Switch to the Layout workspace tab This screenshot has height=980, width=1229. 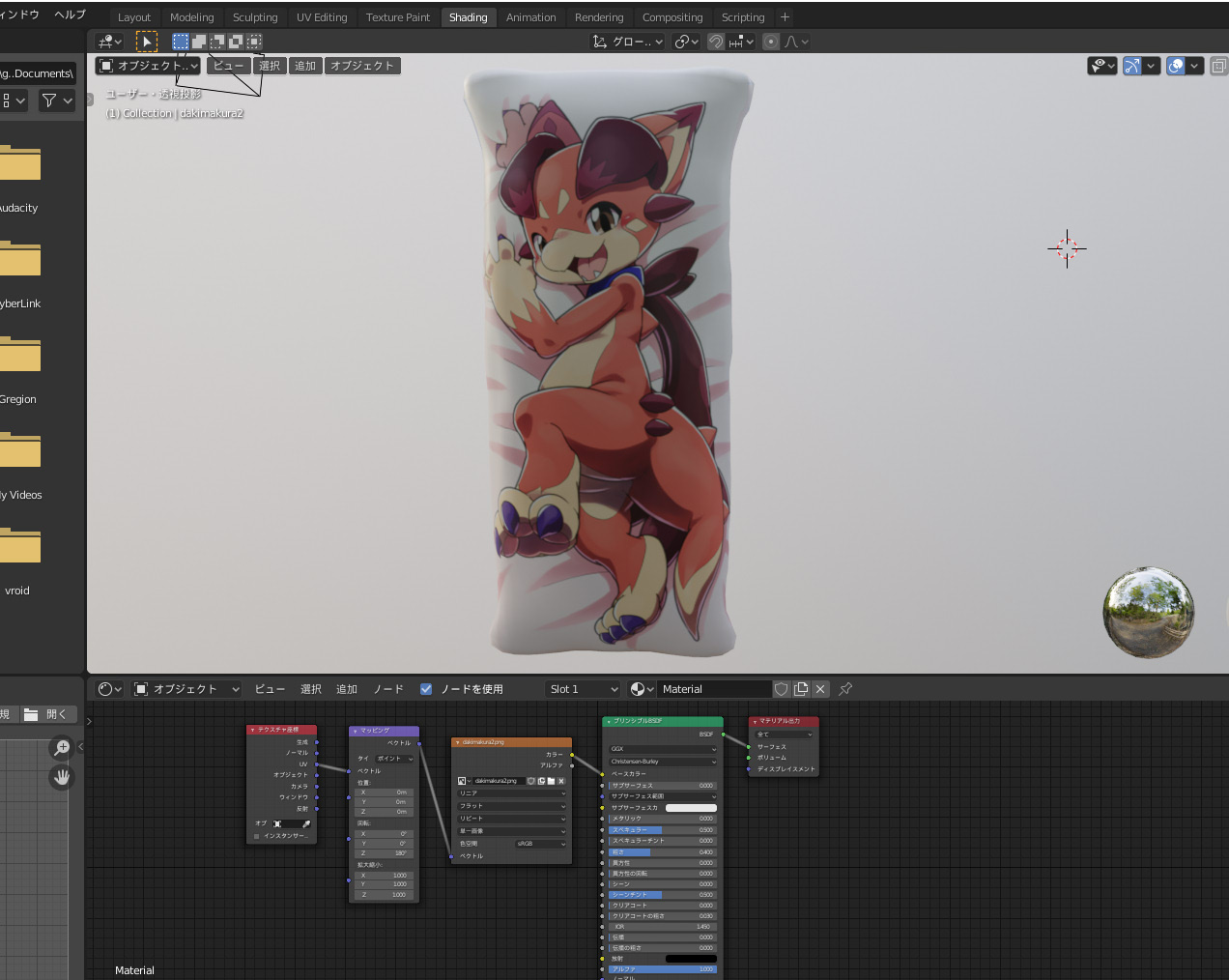(x=134, y=17)
